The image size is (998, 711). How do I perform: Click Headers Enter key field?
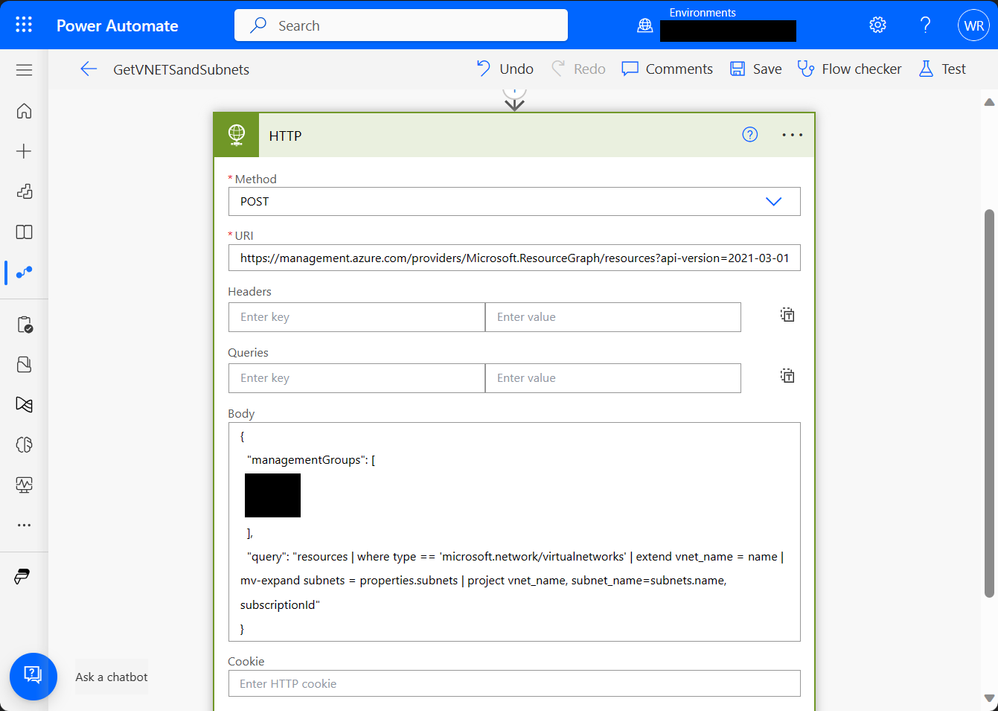tap(356, 317)
